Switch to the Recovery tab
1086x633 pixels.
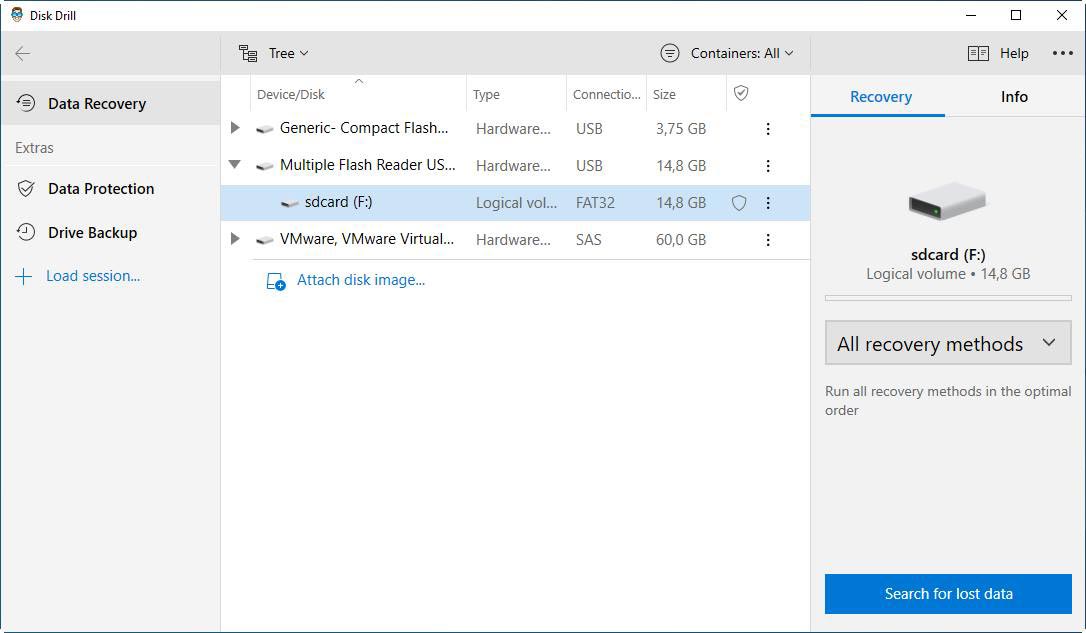pyautogui.click(x=880, y=97)
